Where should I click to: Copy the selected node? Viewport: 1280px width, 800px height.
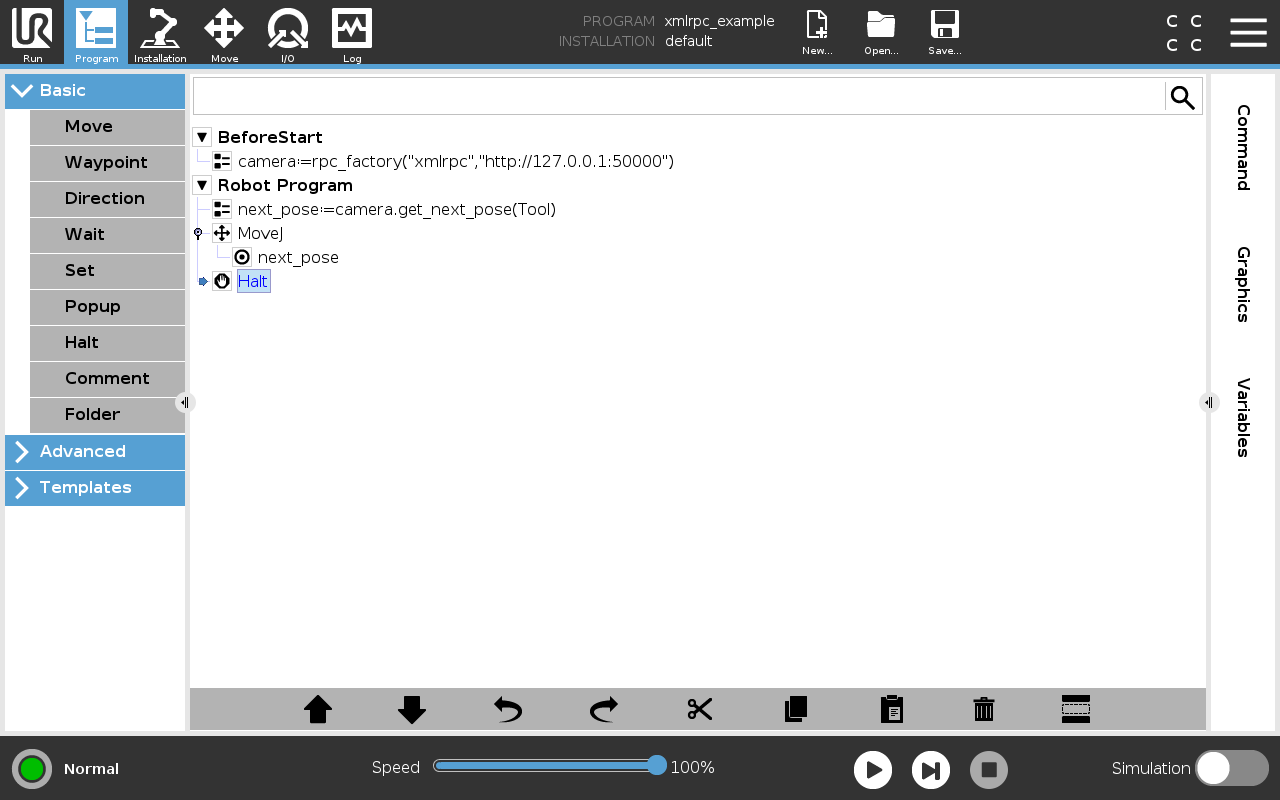point(796,709)
